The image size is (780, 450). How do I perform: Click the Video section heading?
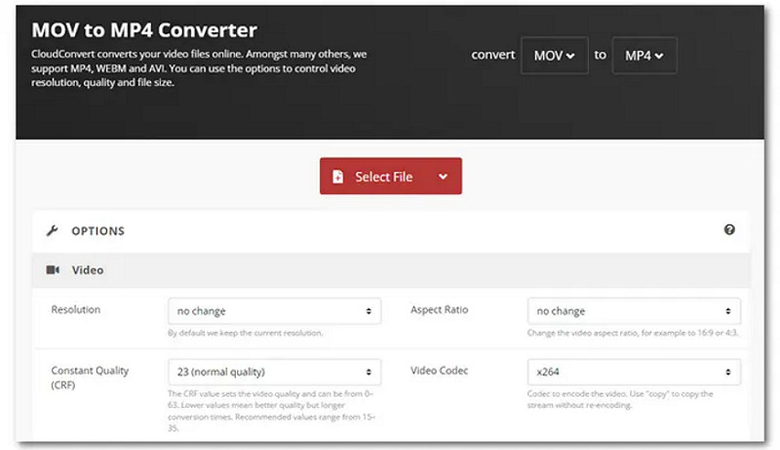point(88,270)
